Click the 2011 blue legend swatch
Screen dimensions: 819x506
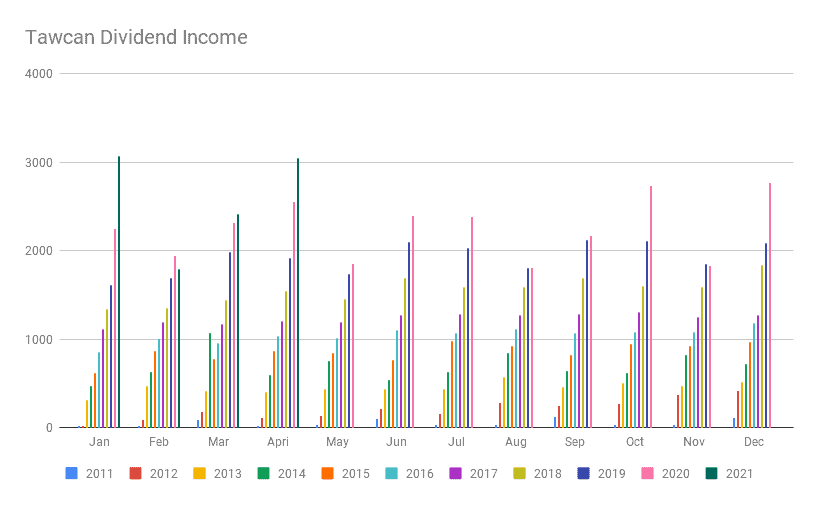click(71, 473)
